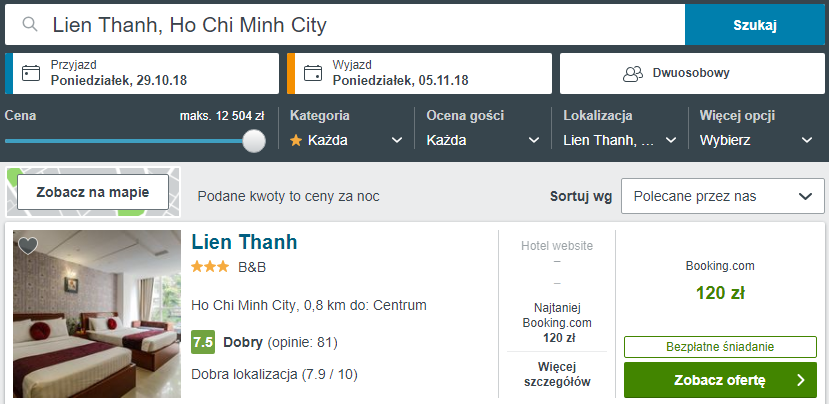The height and width of the screenshot is (404, 829).
Task: Click Zobacz na mapie button
Action: 93,192
